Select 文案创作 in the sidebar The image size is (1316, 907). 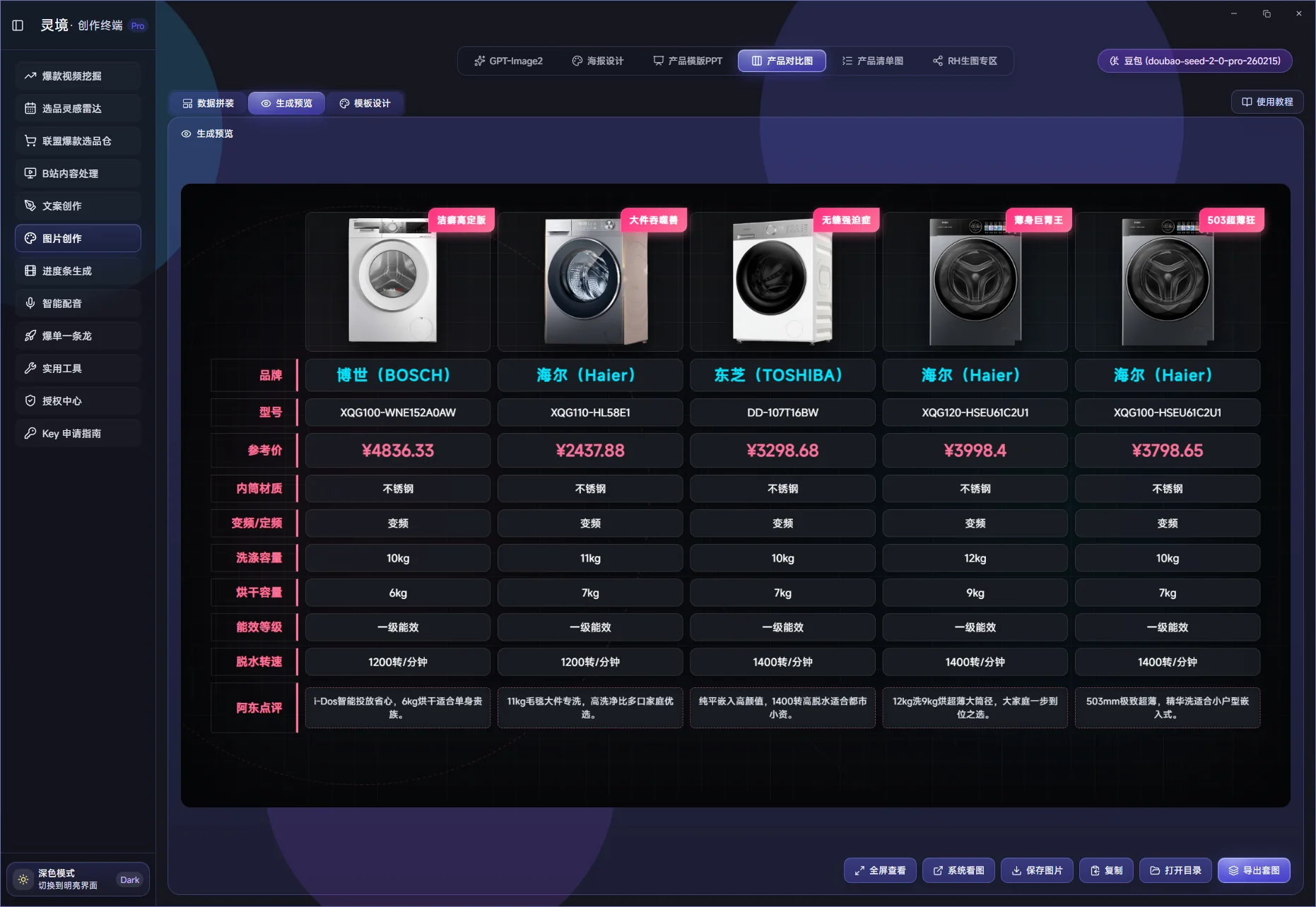coord(78,206)
